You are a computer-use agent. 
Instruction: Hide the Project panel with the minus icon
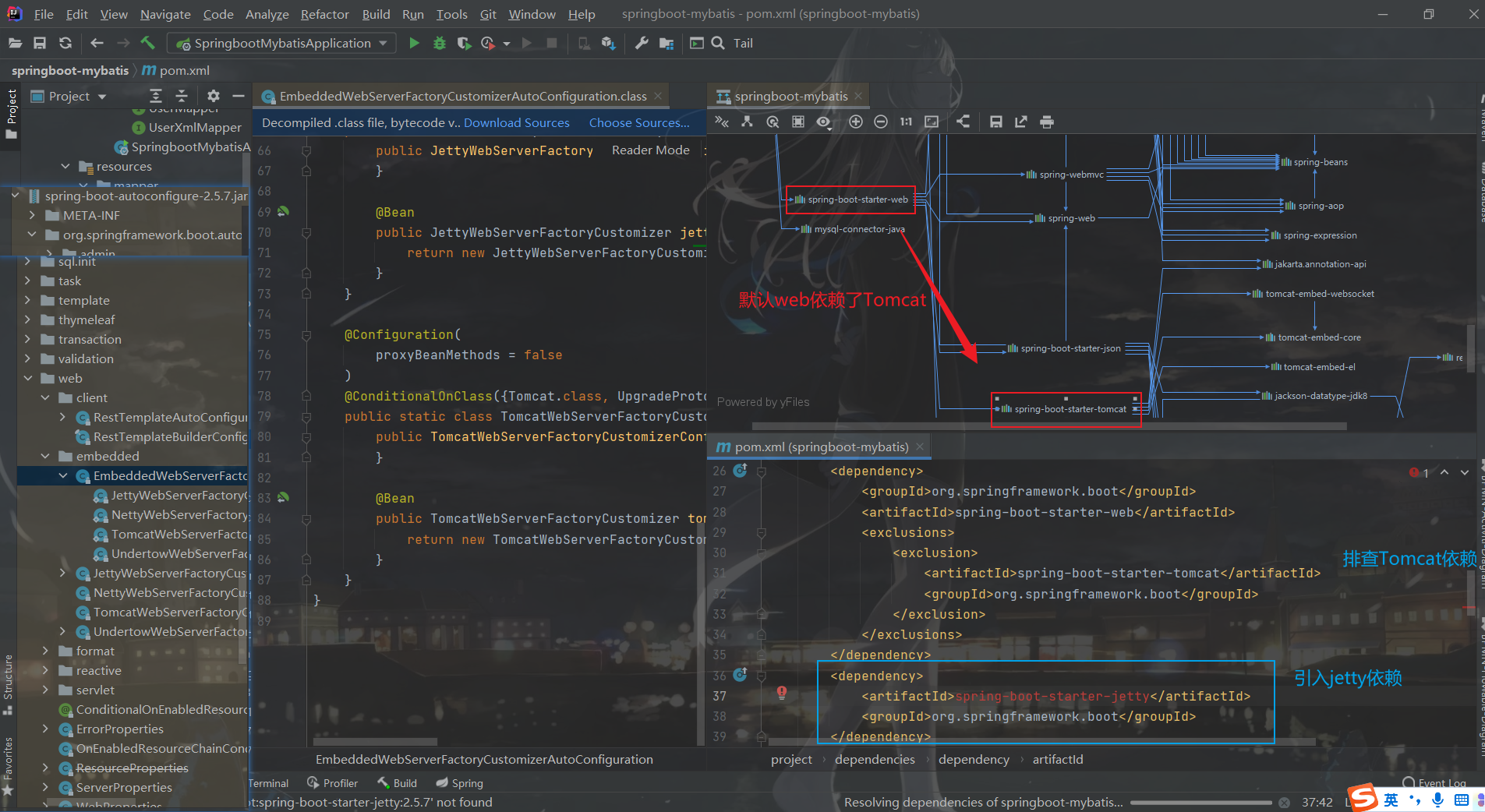(x=239, y=96)
